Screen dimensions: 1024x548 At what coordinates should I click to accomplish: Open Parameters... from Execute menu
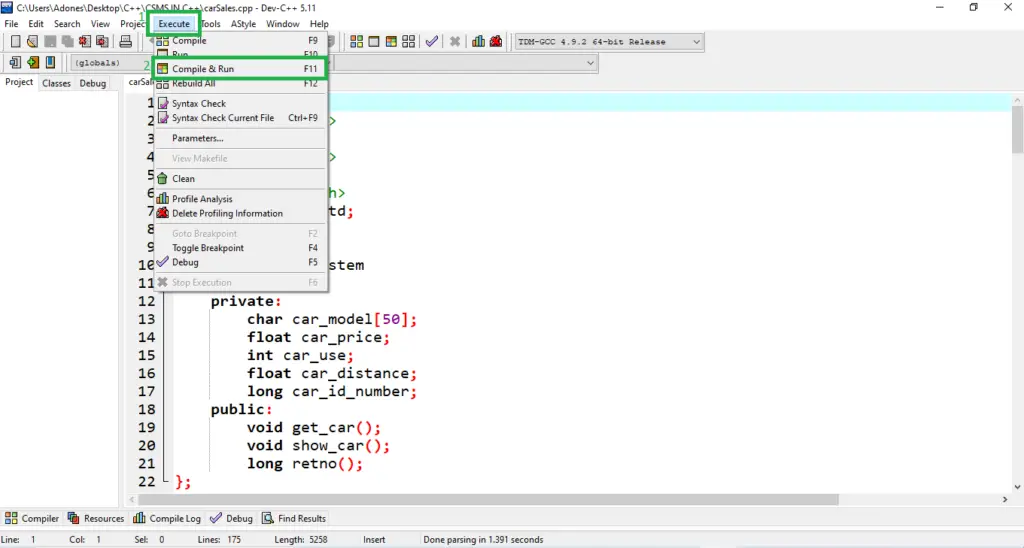click(239, 138)
